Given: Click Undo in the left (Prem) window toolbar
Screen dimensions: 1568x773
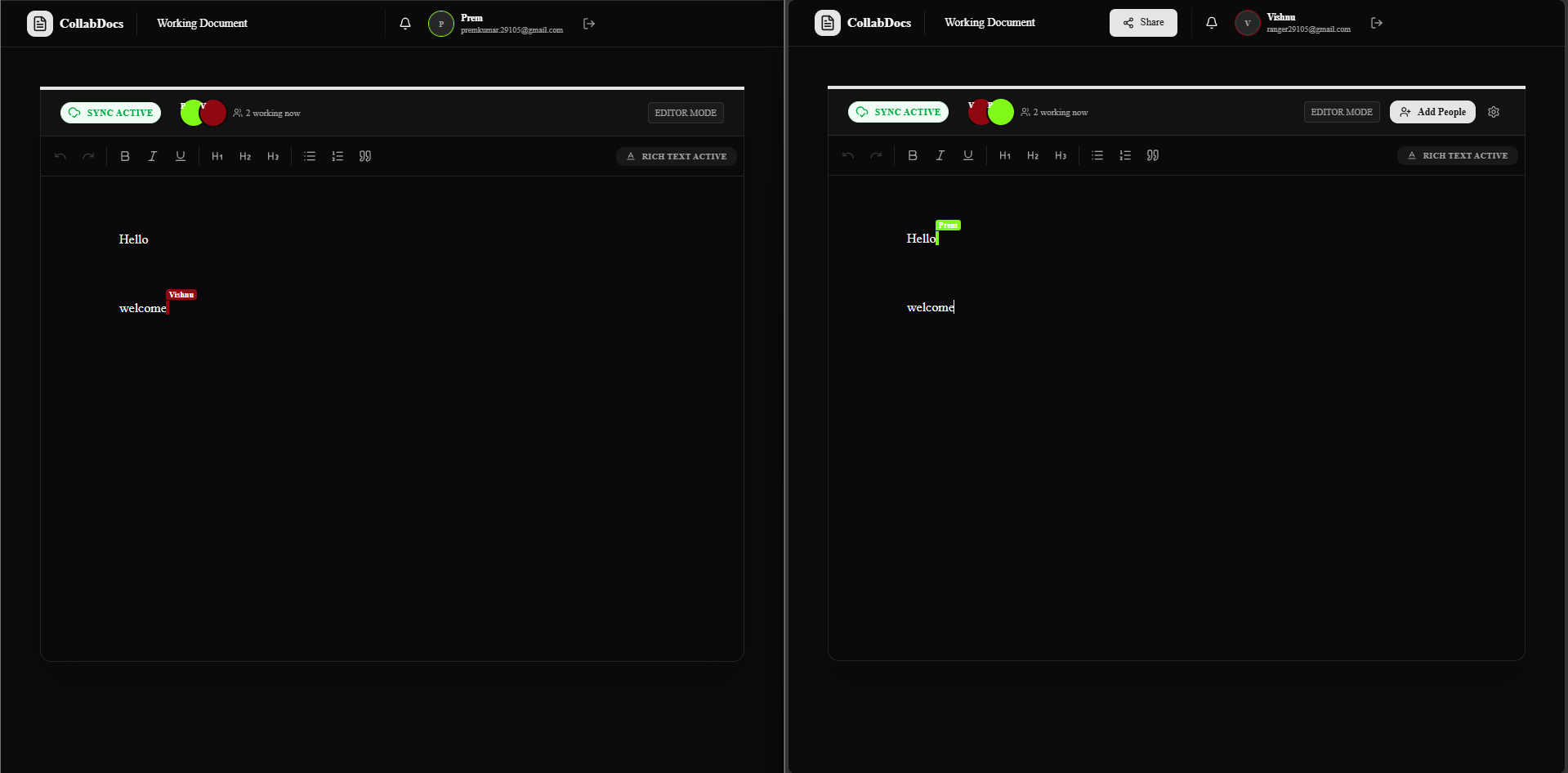Looking at the screenshot, I should pyautogui.click(x=60, y=156).
